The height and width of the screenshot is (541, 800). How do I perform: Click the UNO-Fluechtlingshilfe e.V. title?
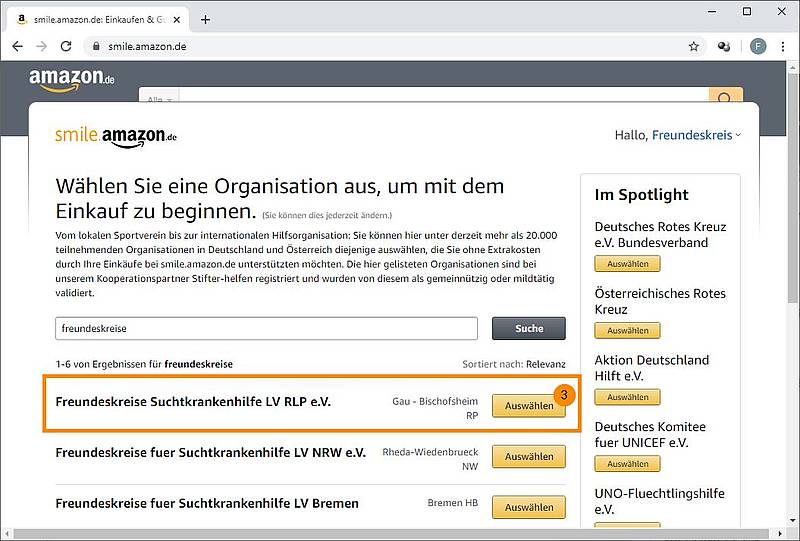[x=659, y=501]
